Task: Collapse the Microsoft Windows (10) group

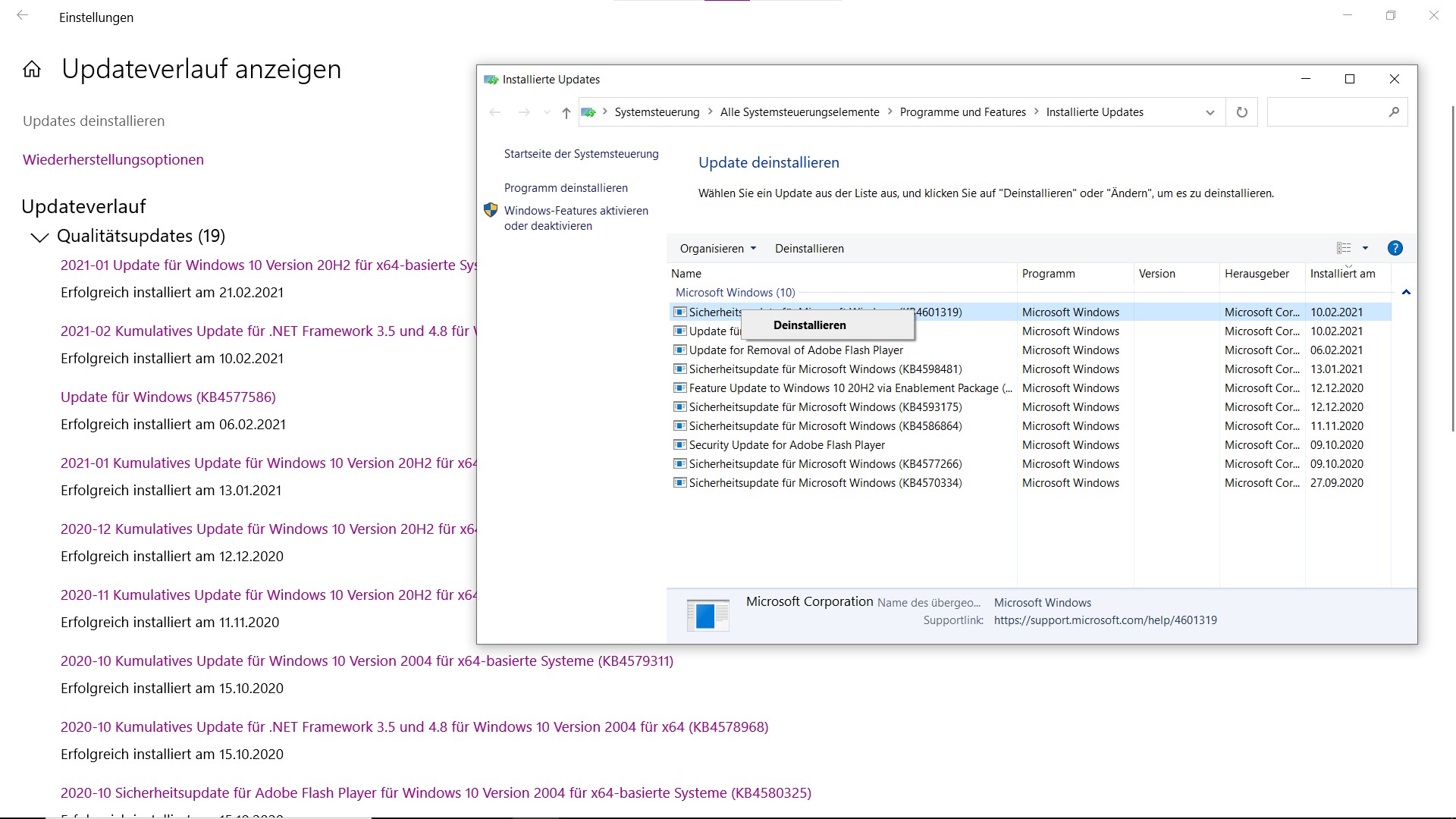Action: point(1406,293)
